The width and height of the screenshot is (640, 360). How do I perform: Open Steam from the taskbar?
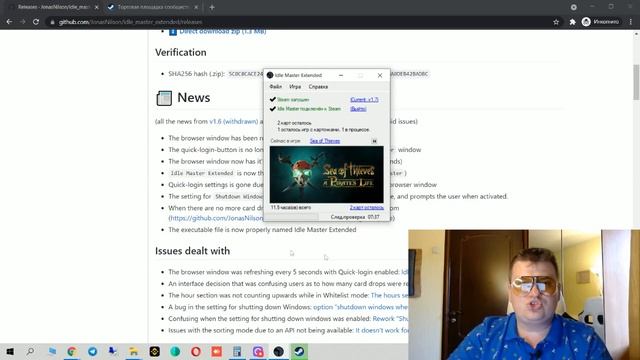(299, 351)
